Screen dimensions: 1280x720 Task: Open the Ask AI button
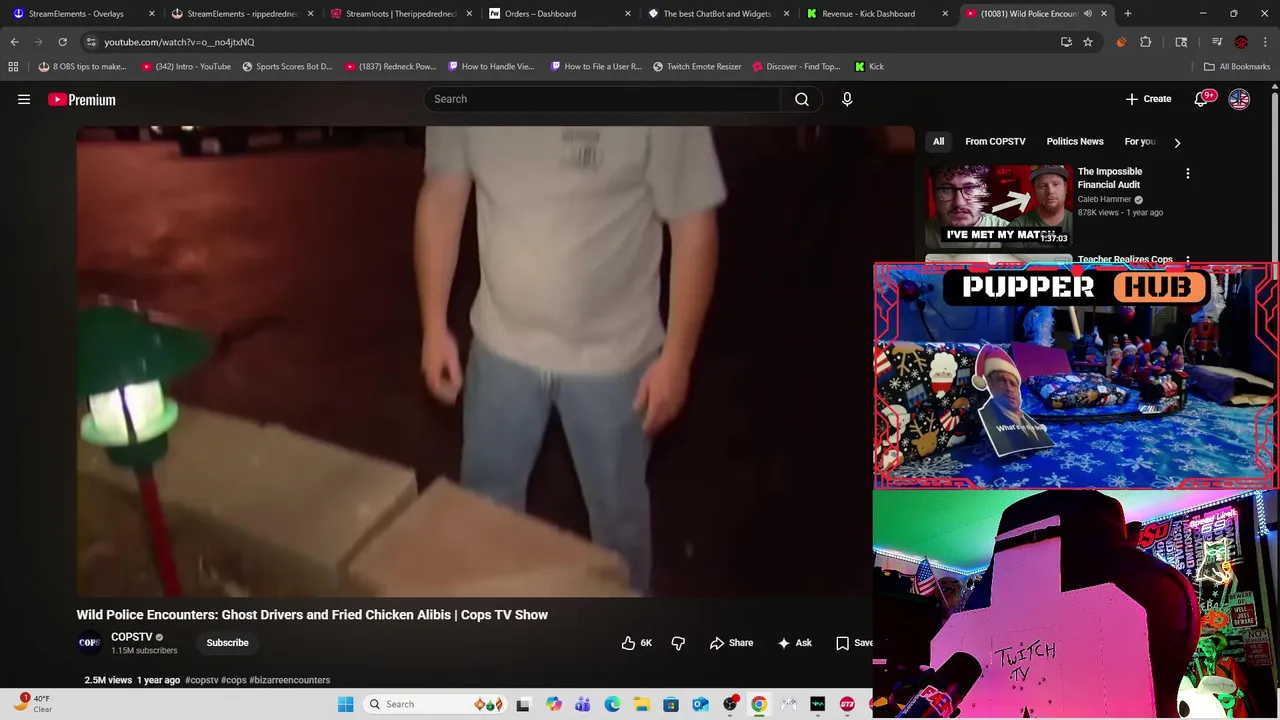795,643
